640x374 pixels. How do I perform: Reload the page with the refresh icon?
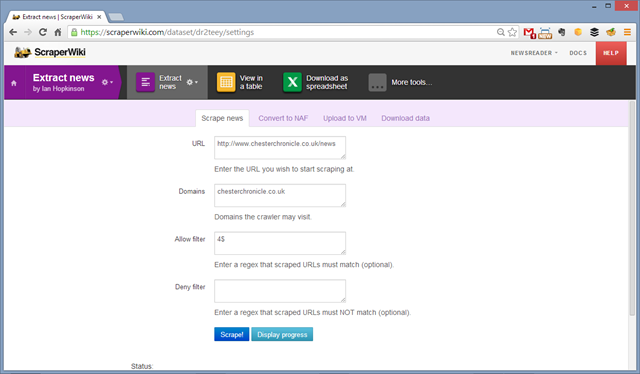coord(43,32)
